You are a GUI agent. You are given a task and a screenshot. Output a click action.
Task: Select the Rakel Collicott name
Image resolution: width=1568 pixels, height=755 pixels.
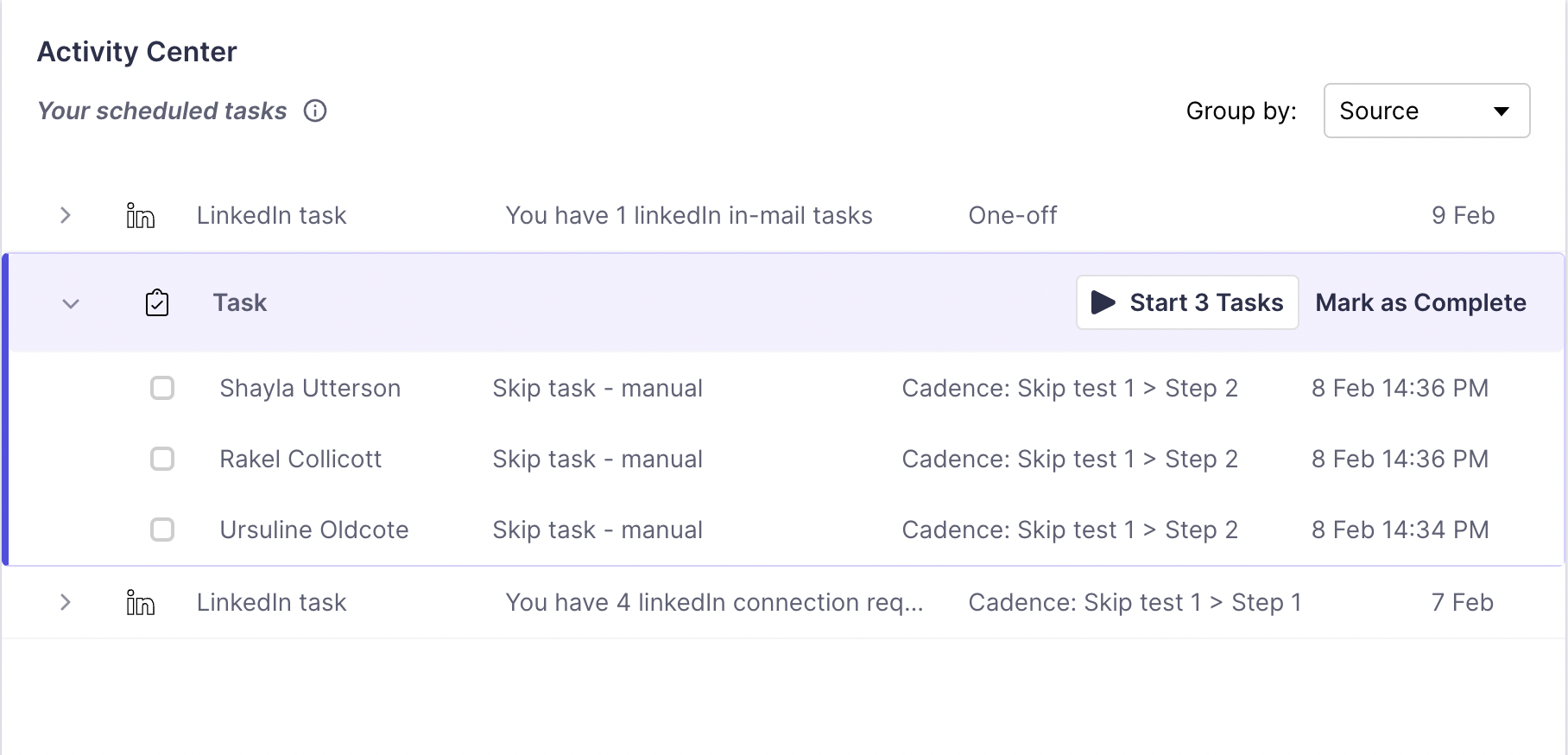(x=300, y=459)
